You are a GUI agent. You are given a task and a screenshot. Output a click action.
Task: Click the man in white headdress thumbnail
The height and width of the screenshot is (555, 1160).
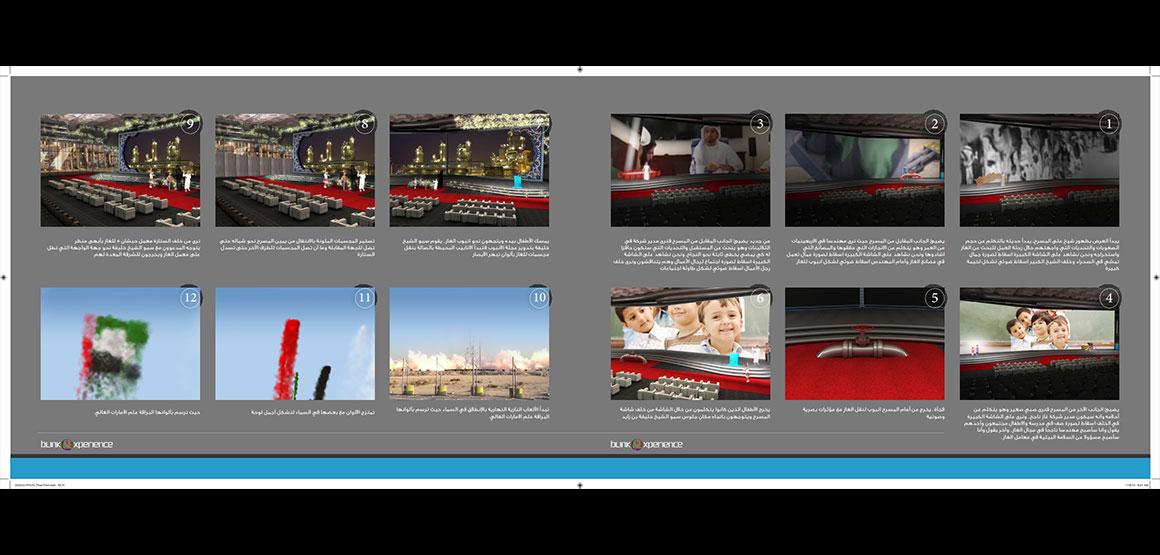coord(690,170)
